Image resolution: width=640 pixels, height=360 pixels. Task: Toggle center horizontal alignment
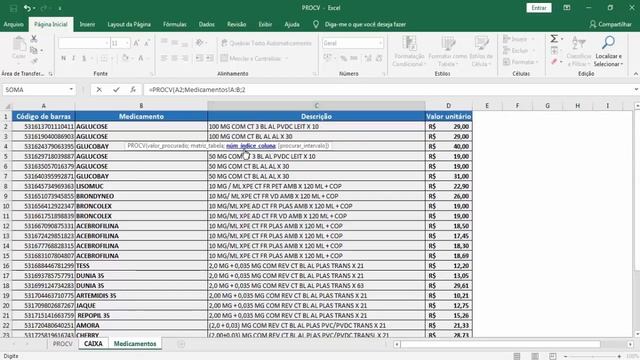point(174,58)
